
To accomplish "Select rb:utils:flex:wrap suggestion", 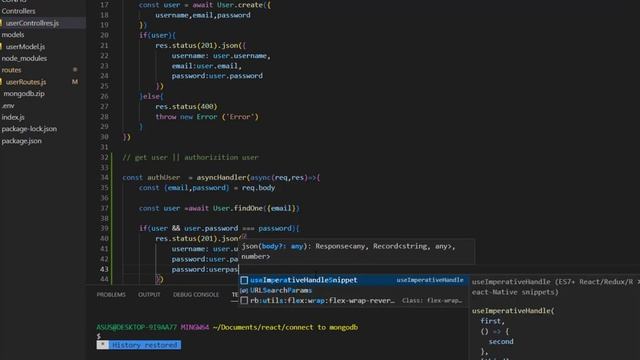I will (x=353, y=300).
